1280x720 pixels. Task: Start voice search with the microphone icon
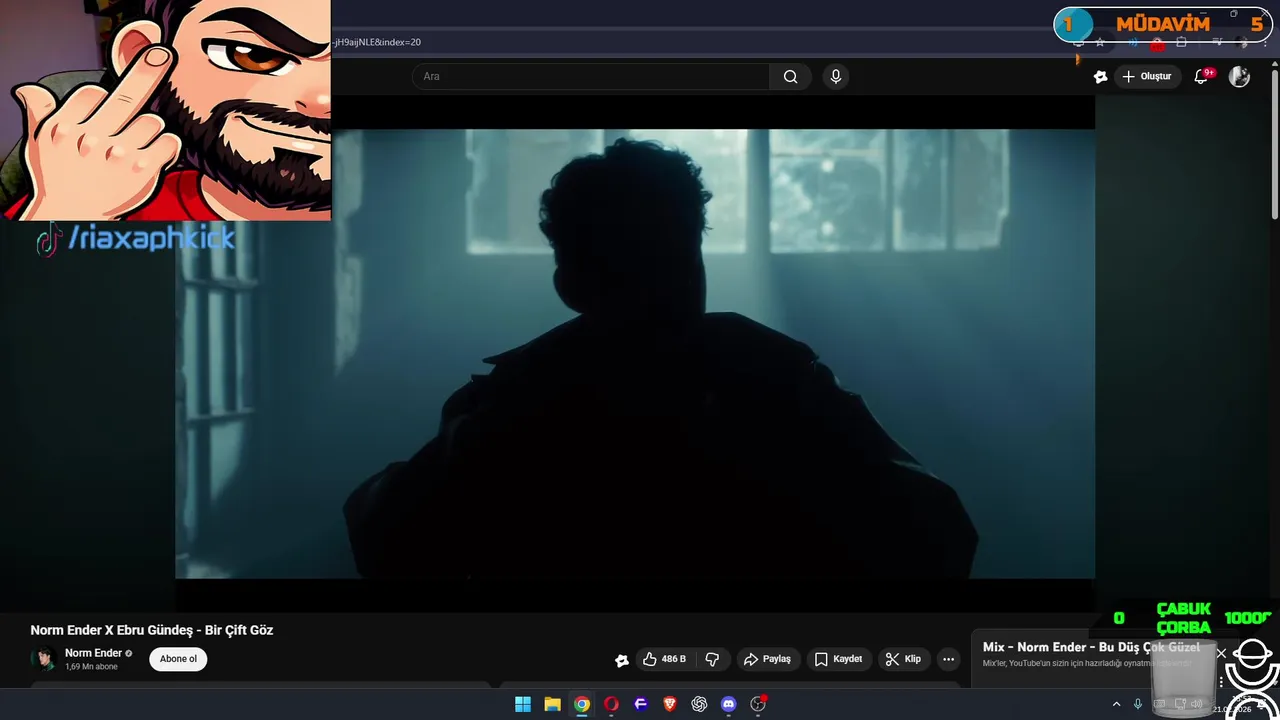click(x=836, y=77)
